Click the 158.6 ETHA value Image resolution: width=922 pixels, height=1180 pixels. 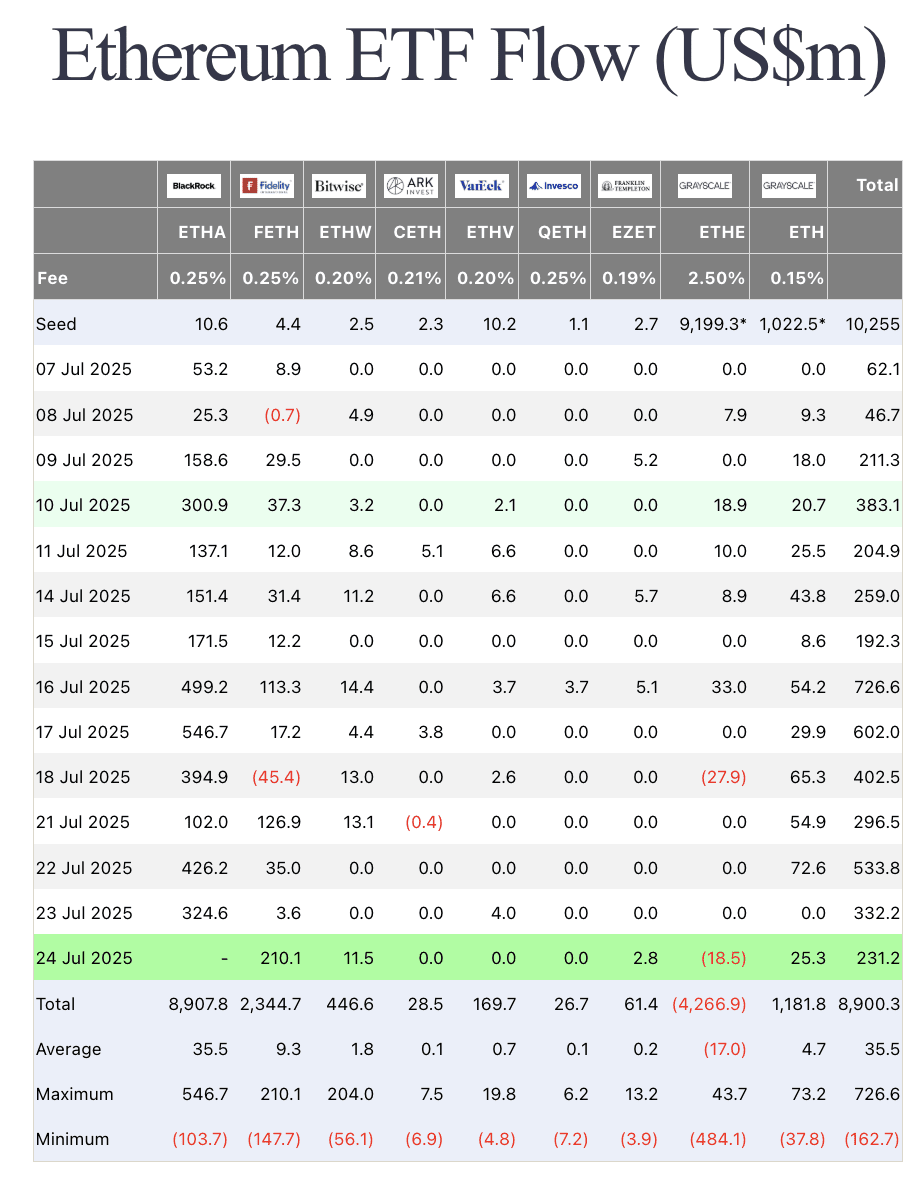[x=205, y=461]
